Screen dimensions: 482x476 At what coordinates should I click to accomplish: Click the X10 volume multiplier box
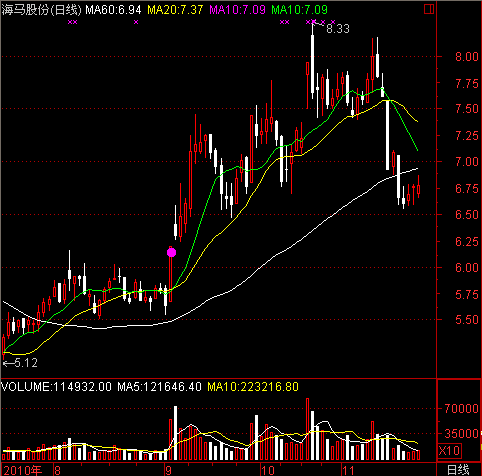449,451
